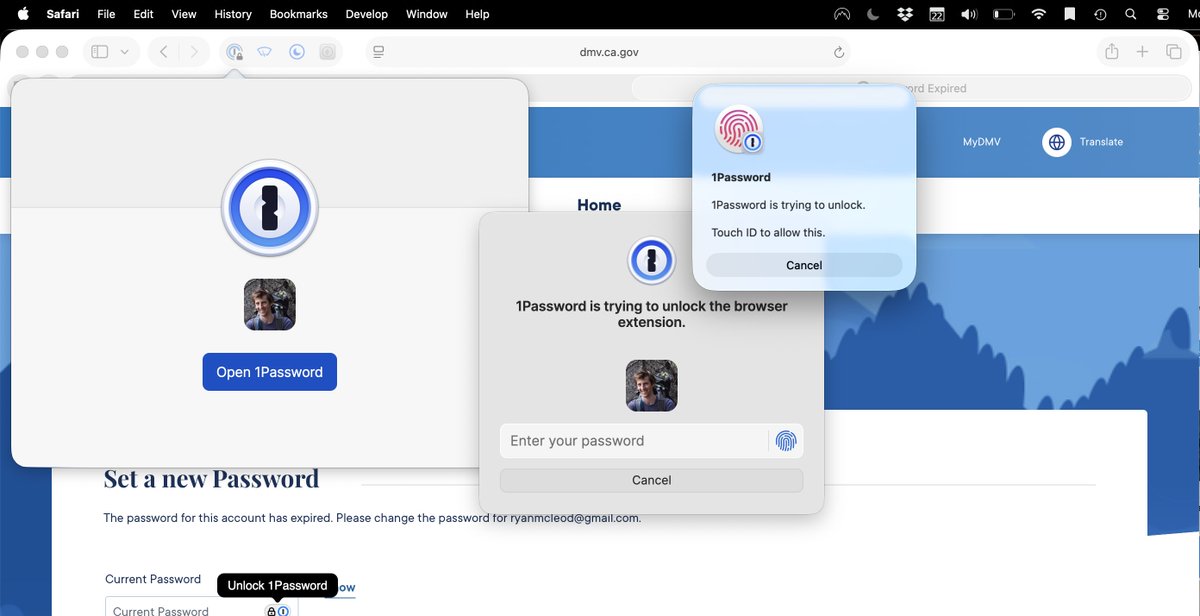Open the View menu
Image resolution: width=1200 pixels, height=616 pixels.
click(x=184, y=14)
